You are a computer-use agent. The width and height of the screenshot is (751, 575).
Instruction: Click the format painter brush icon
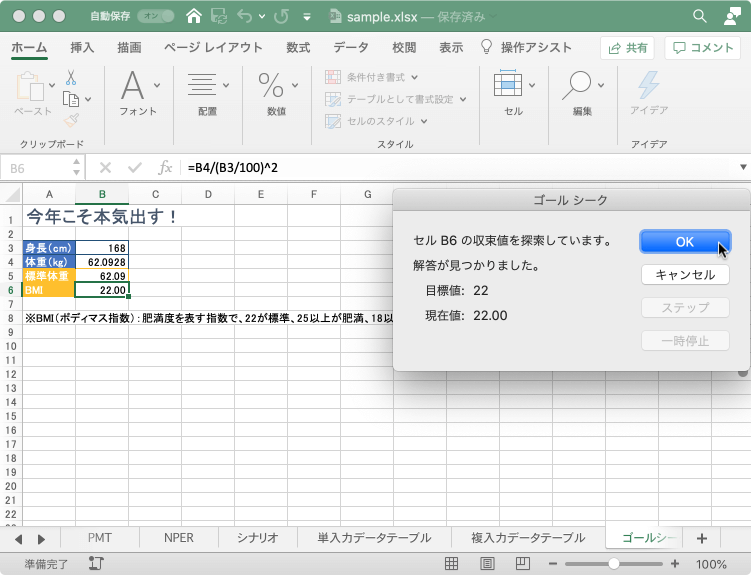71,120
